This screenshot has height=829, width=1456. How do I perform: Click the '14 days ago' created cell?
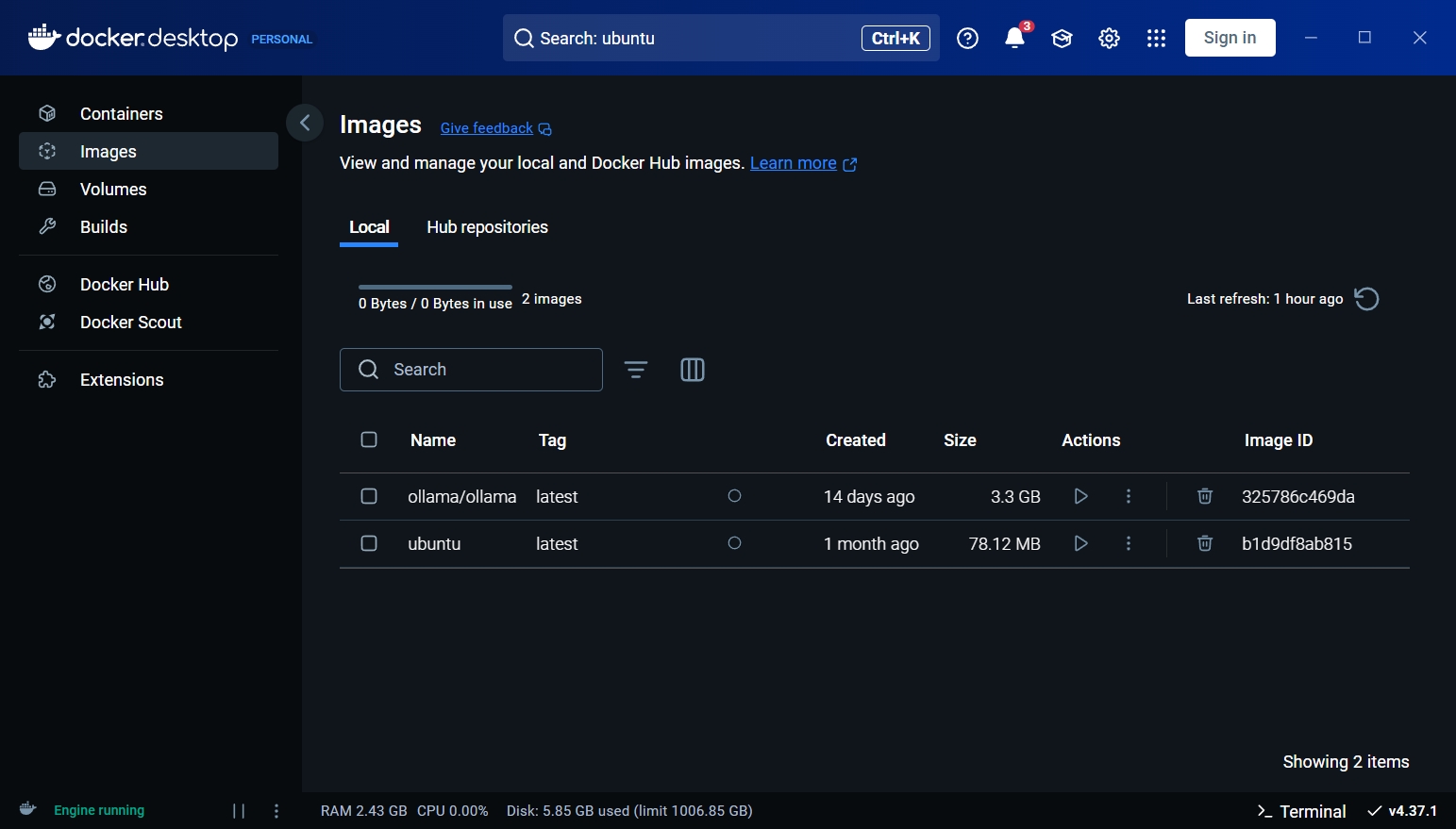pos(869,497)
